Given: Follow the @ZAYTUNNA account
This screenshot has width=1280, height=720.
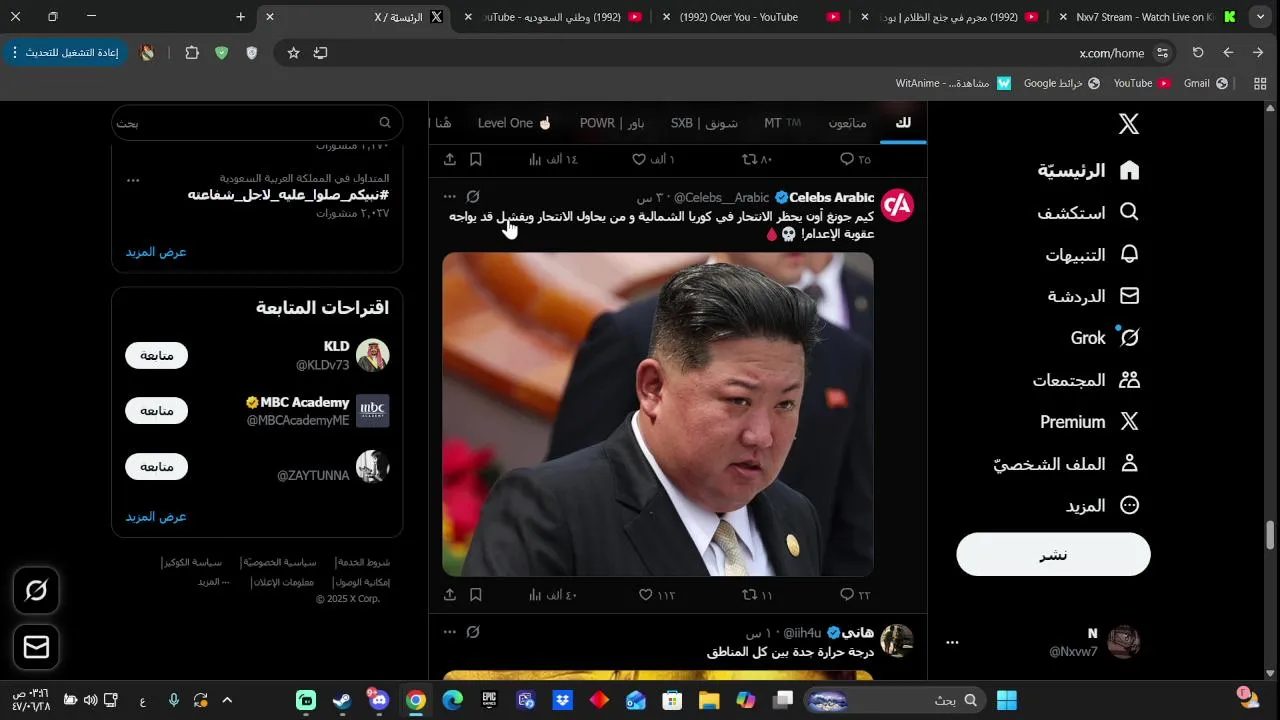Looking at the screenshot, I should [x=157, y=467].
